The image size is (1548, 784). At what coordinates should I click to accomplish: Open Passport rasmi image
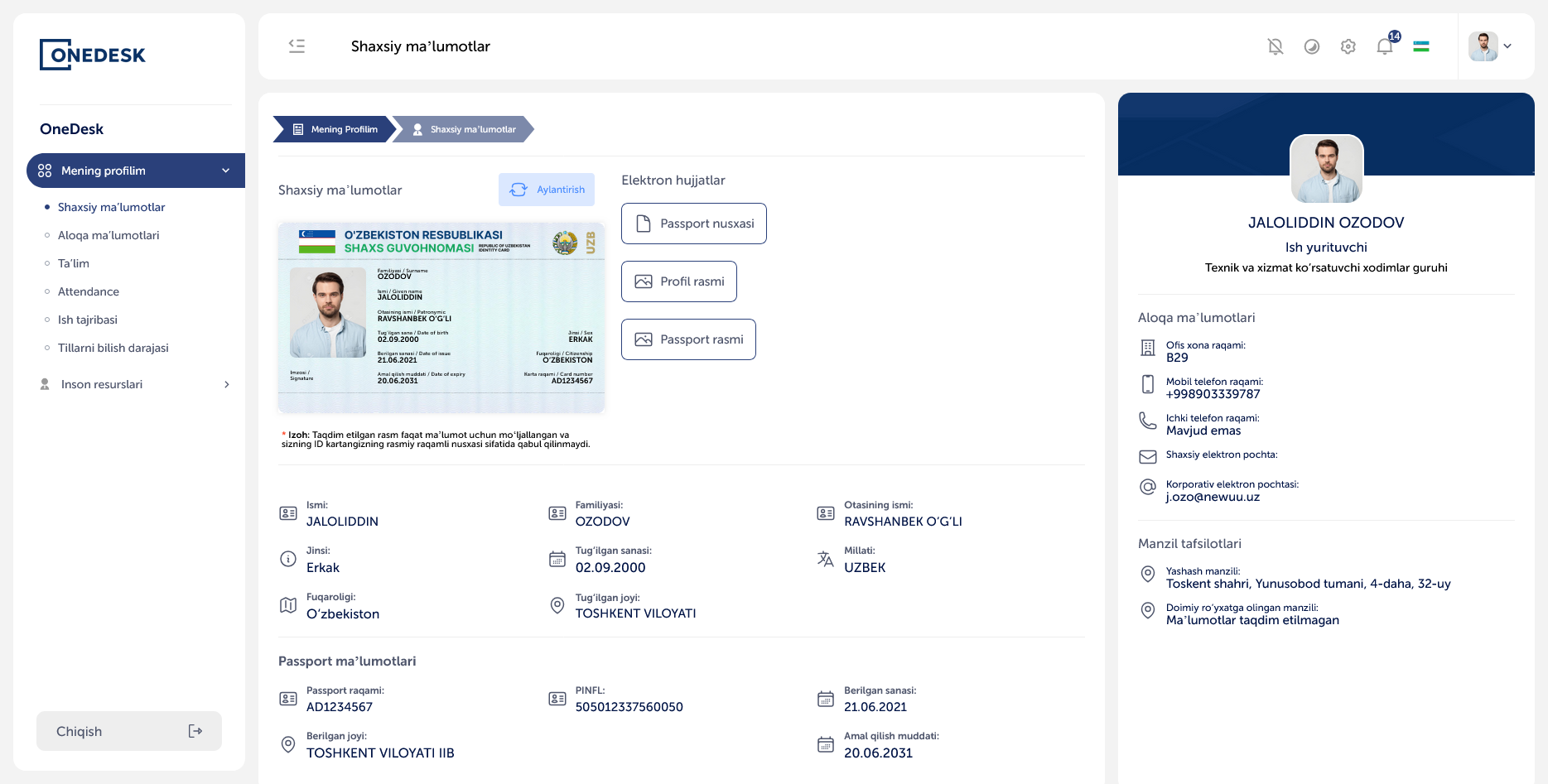point(688,339)
